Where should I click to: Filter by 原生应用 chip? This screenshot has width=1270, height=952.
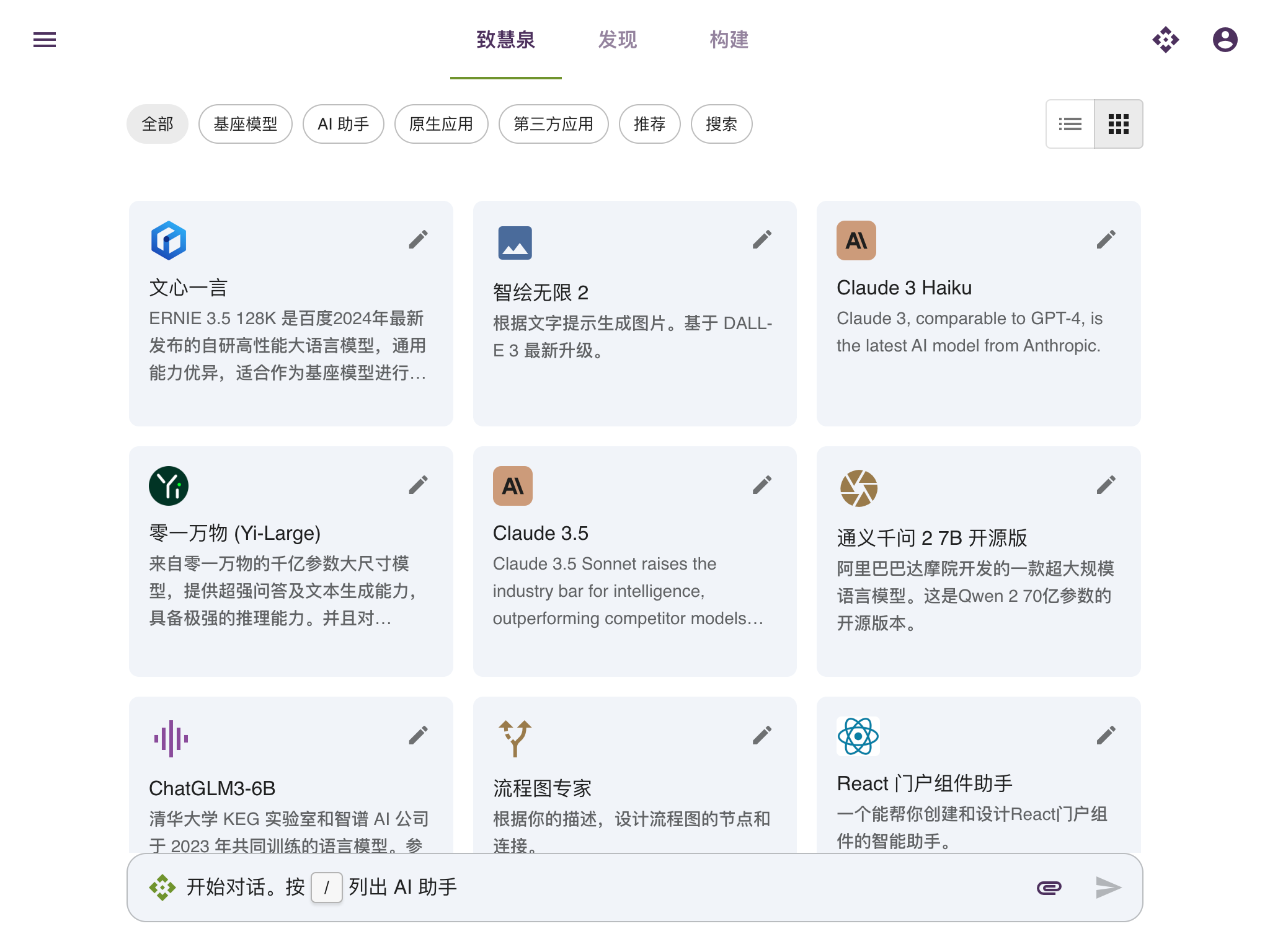coord(442,124)
